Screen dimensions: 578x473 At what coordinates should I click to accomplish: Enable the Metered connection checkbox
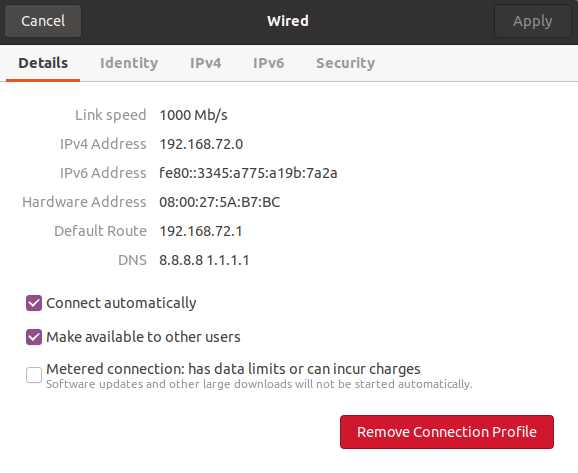[x=34, y=375]
